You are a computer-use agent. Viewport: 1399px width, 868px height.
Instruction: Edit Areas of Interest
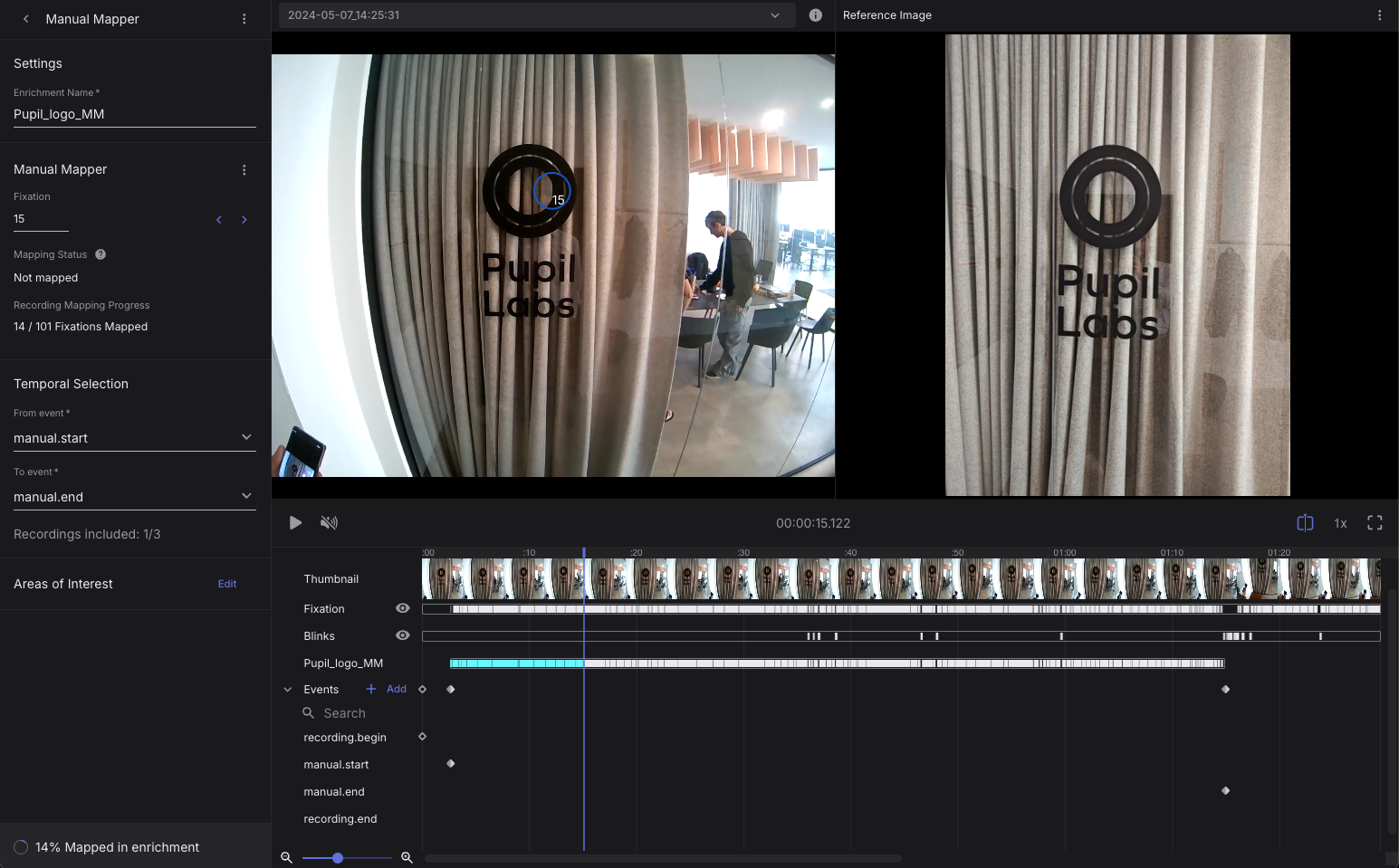point(227,585)
